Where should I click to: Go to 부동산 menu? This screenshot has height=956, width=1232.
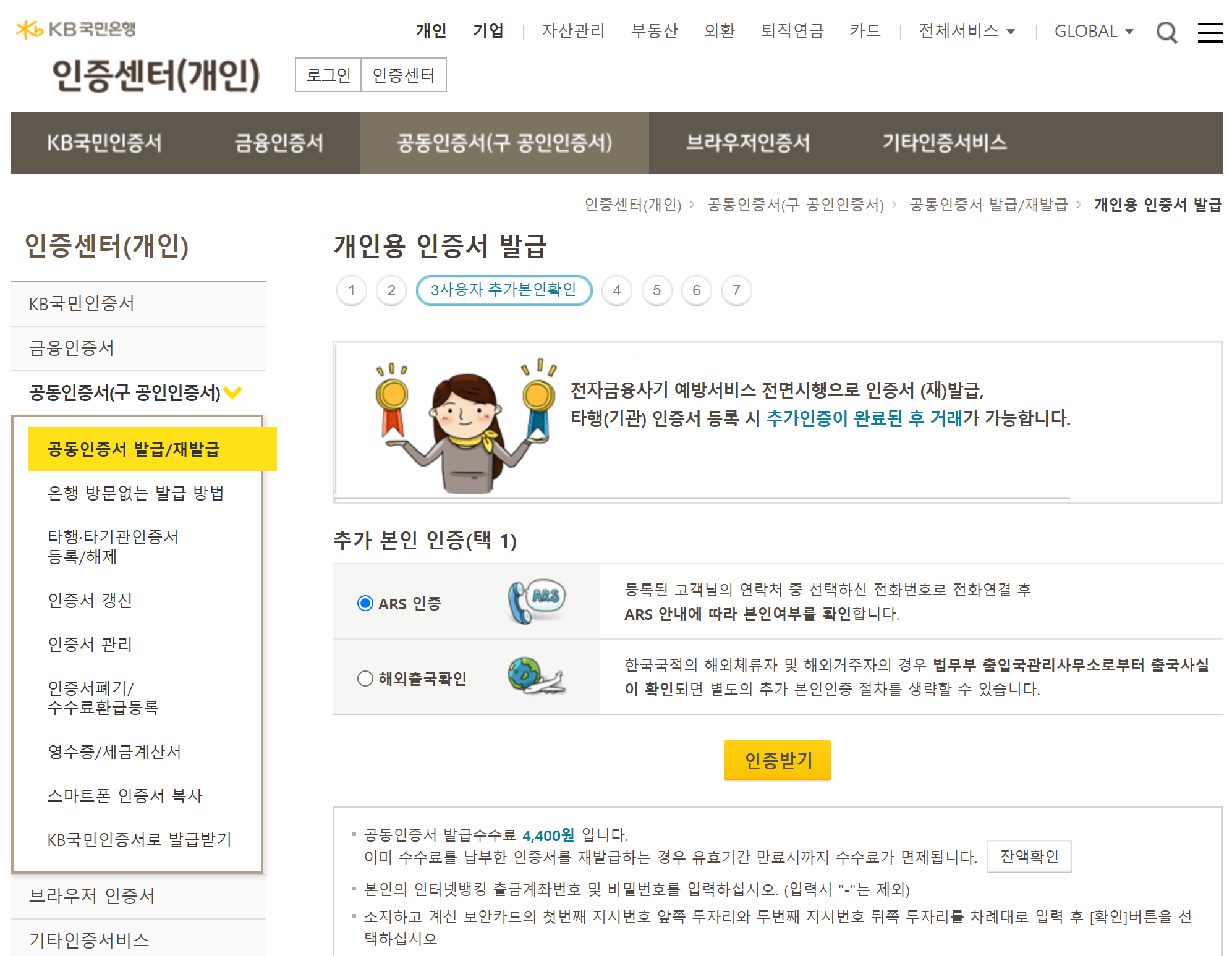coord(654,31)
